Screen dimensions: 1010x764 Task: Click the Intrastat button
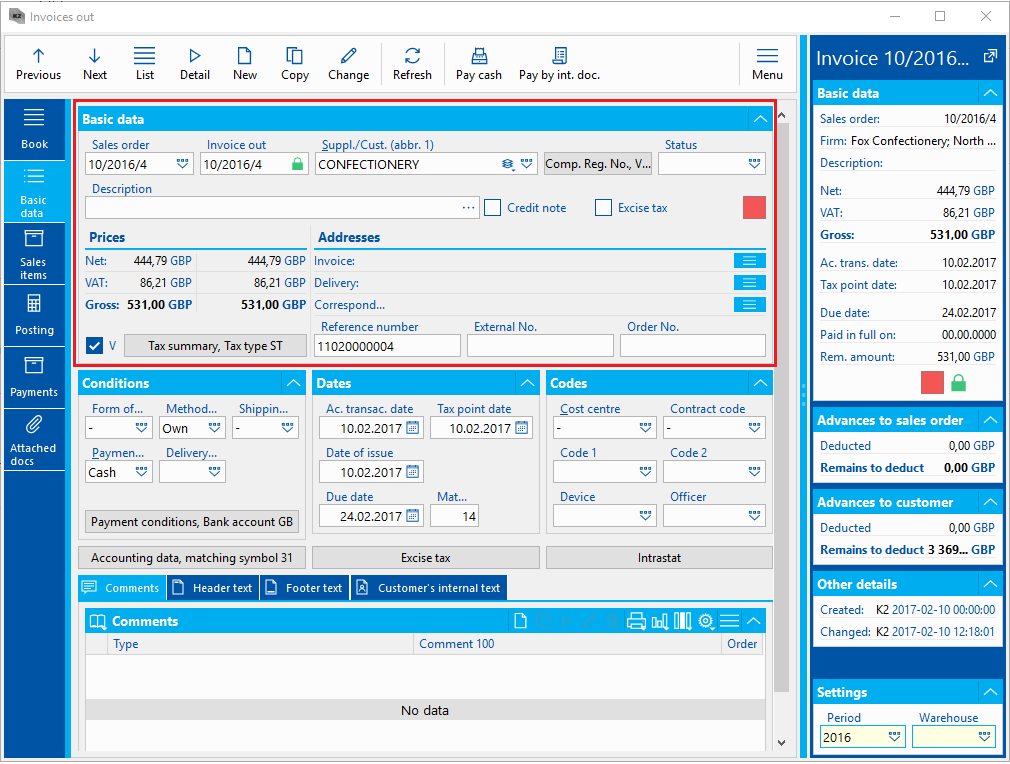click(x=659, y=558)
